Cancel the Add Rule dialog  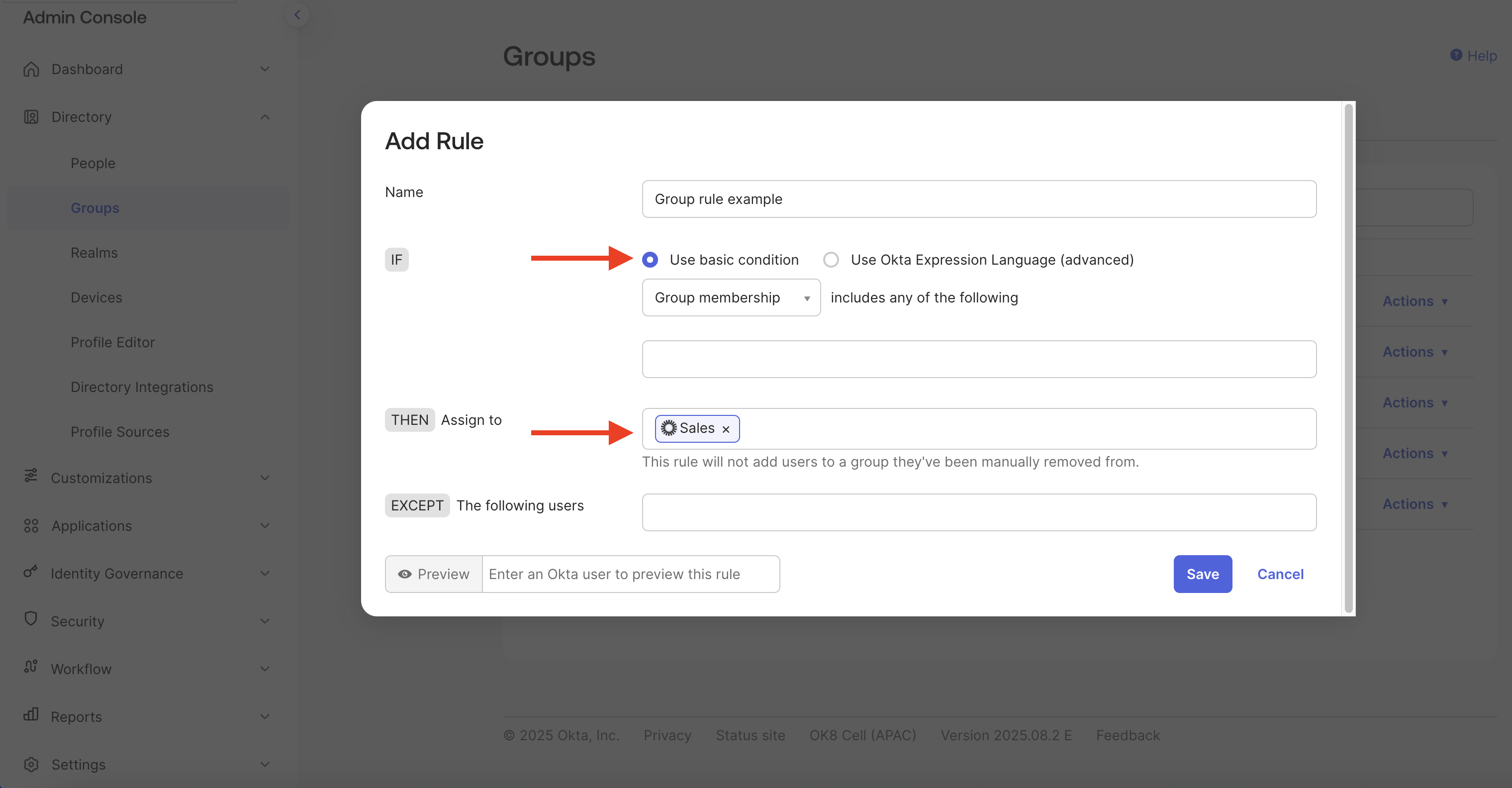click(1280, 574)
